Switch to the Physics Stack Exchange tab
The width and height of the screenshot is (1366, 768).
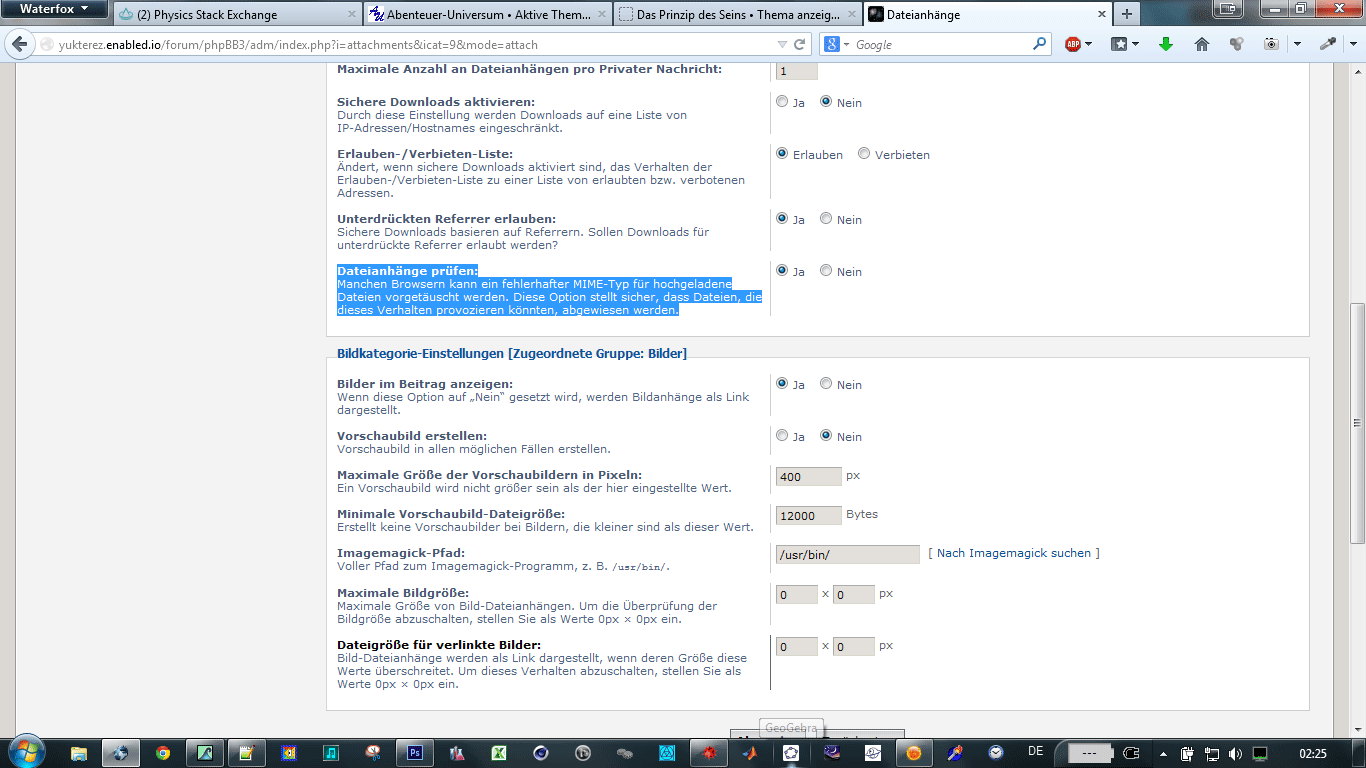coord(234,15)
